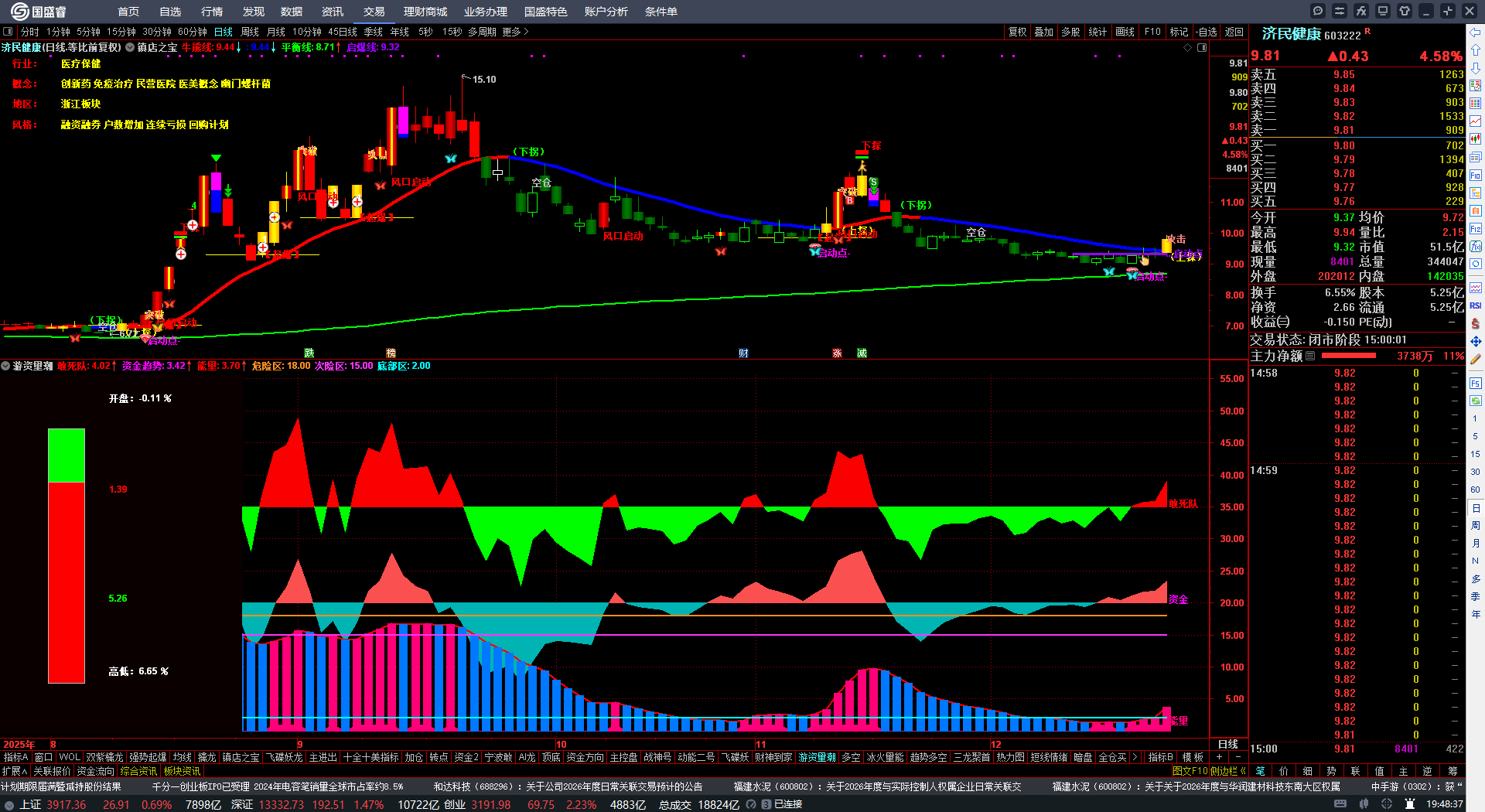Click the scrolling news about 和达科技

pos(568,786)
